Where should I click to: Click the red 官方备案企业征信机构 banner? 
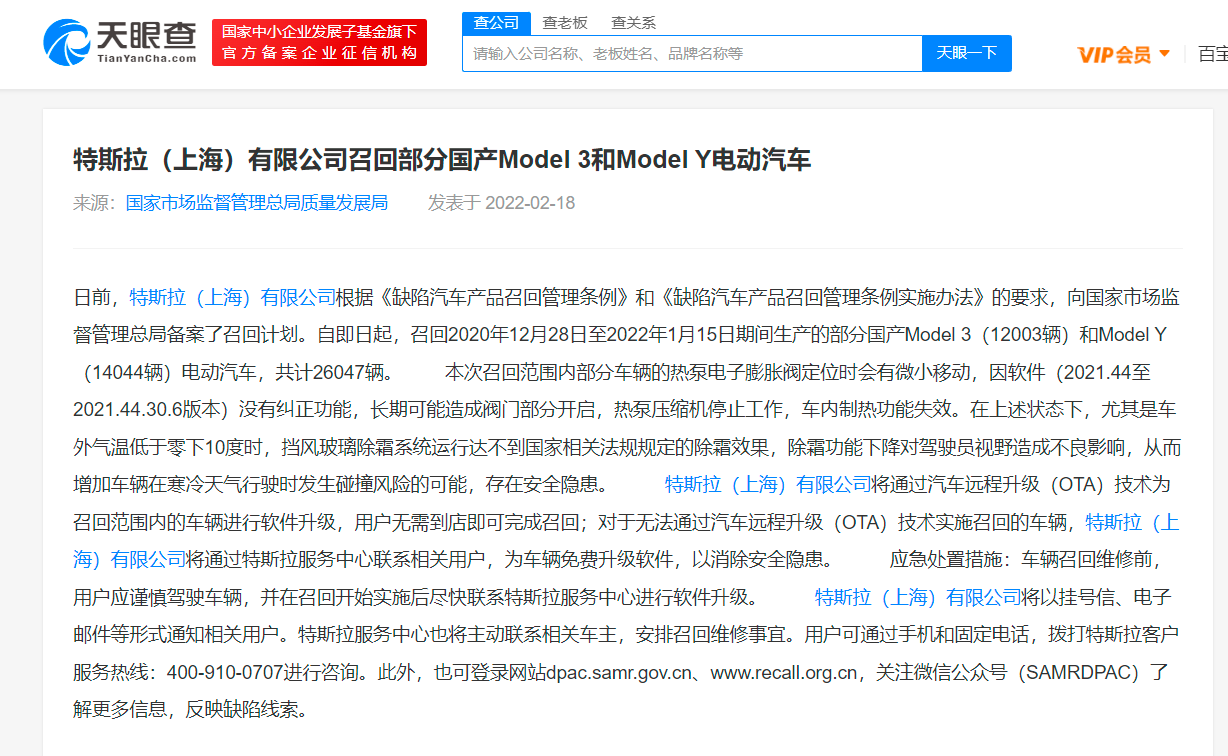click(319, 43)
